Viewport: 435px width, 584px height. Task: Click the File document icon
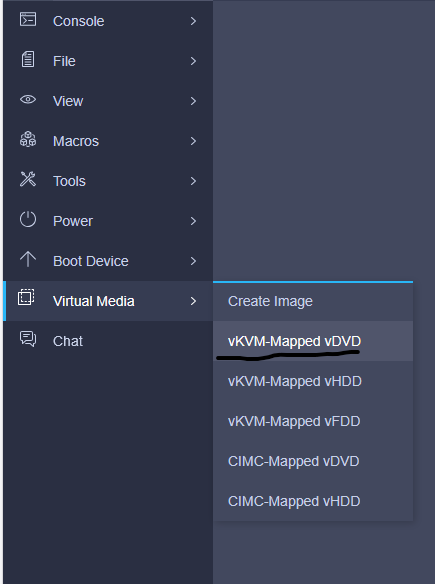(28, 60)
